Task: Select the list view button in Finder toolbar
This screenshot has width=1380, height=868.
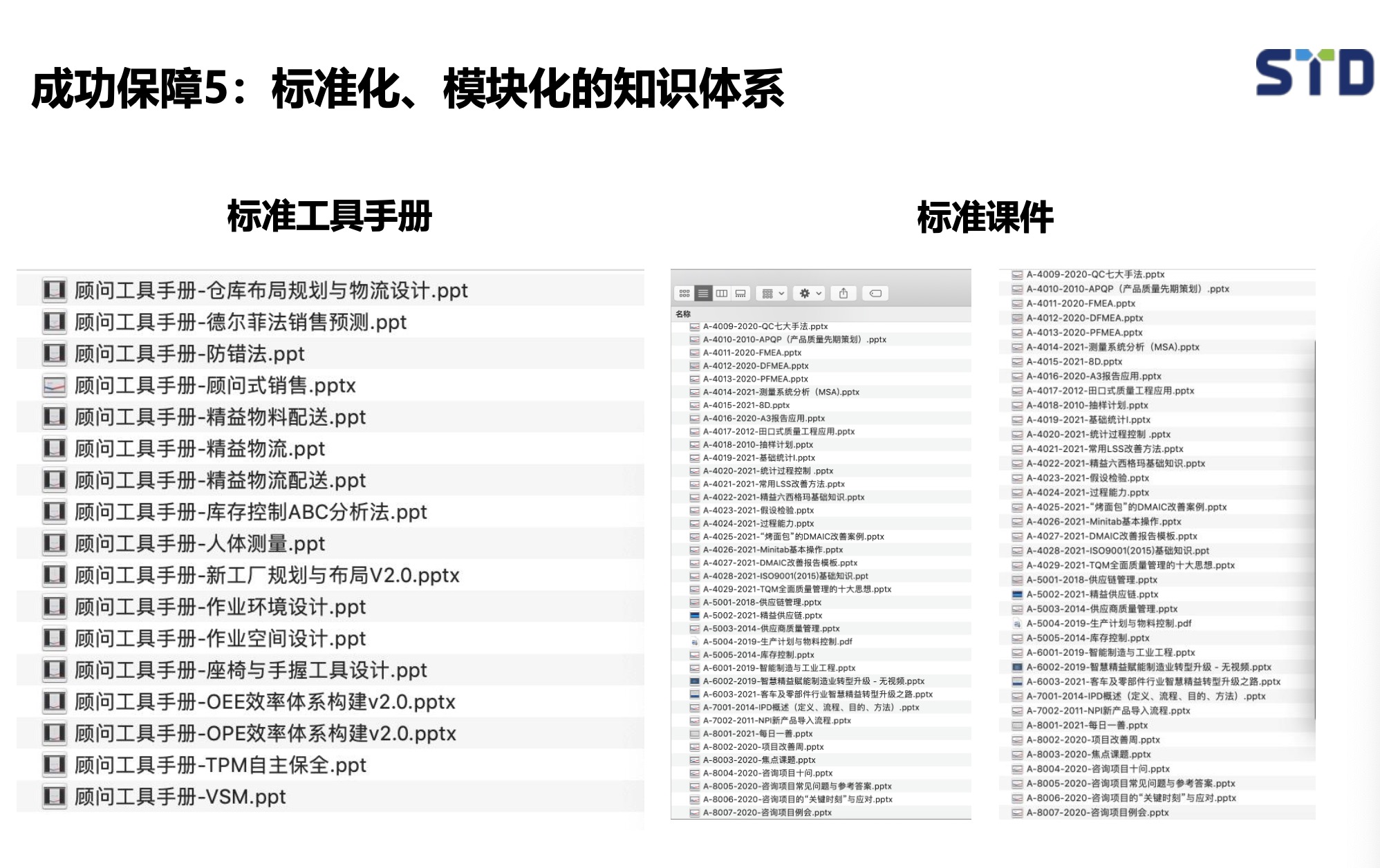Action: (x=703, y=294)
